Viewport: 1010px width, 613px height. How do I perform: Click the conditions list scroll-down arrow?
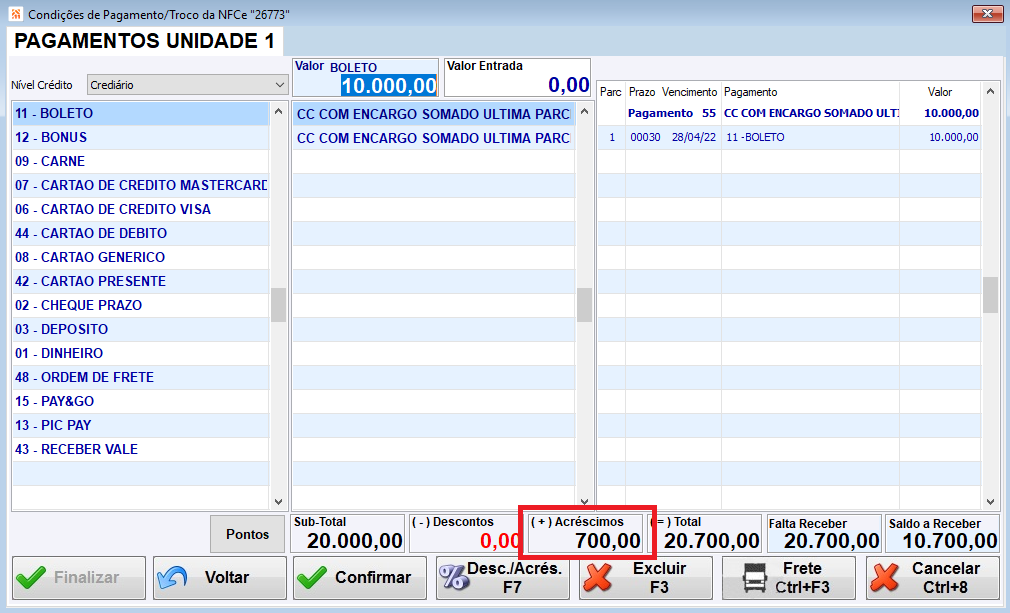[x=584, y=502]
